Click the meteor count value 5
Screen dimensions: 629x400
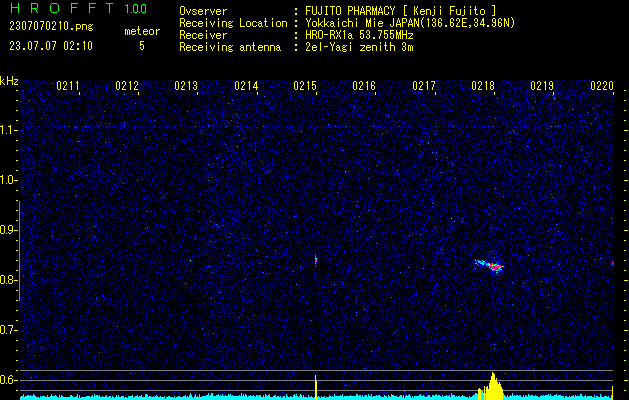point(141,46)
